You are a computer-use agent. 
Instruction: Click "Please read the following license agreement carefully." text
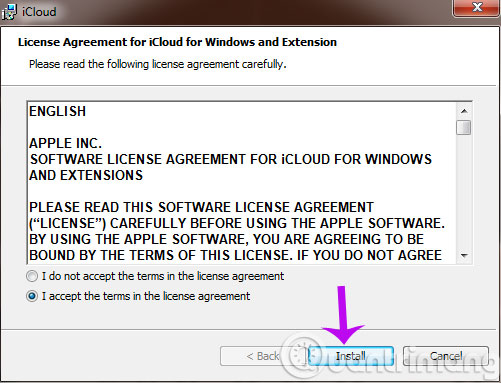pyautogui.click(x=158, y=64)
